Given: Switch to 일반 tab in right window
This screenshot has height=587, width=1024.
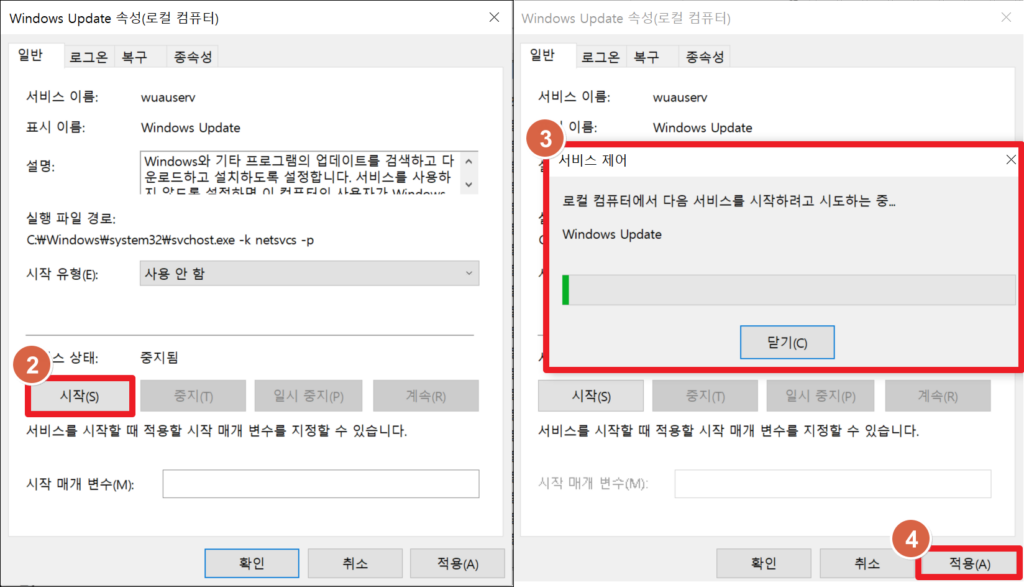Looking at the screenshot, I should [543, 56].
